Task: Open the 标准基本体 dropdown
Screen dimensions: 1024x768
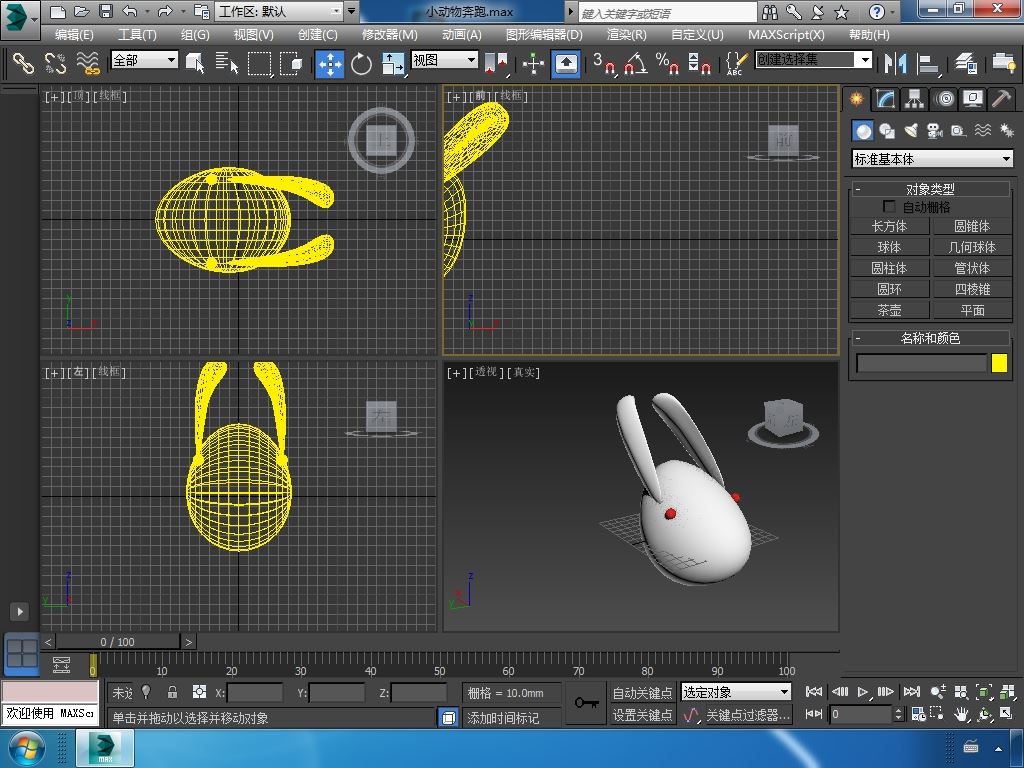Action: [932, 159]
